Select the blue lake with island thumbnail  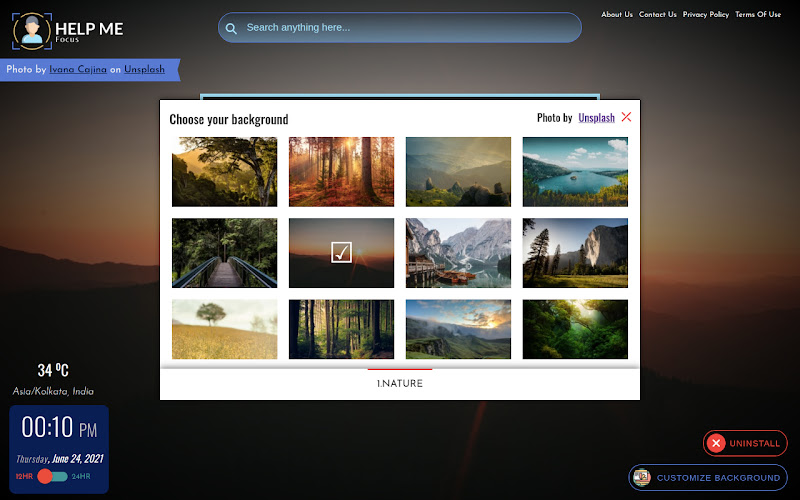tap(575, 171)
